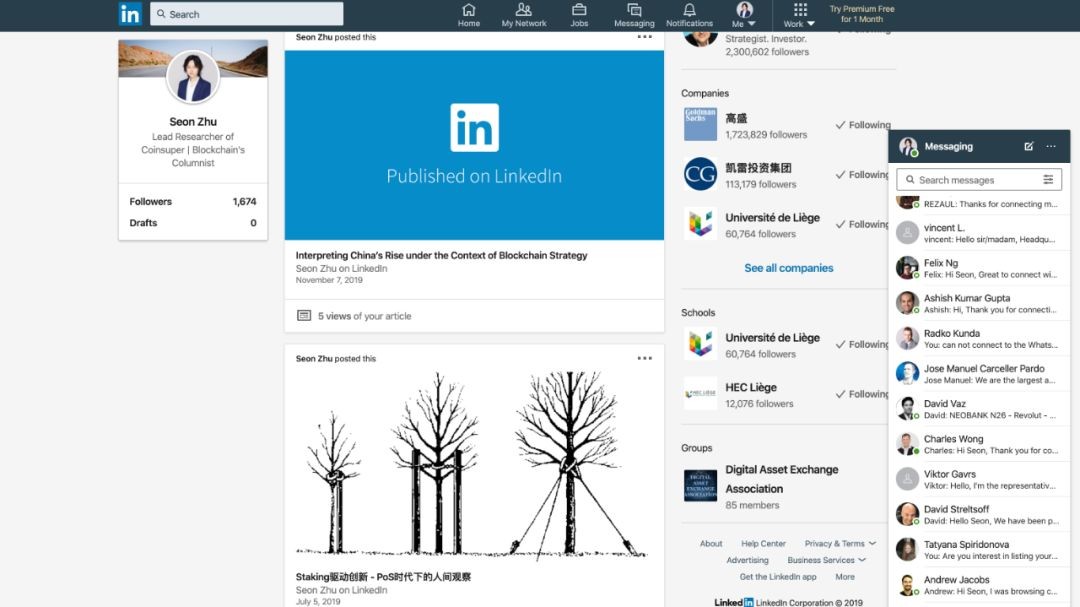Go to My Network in the header
Screen dimensions: 1080x607
tap(523, 14)
